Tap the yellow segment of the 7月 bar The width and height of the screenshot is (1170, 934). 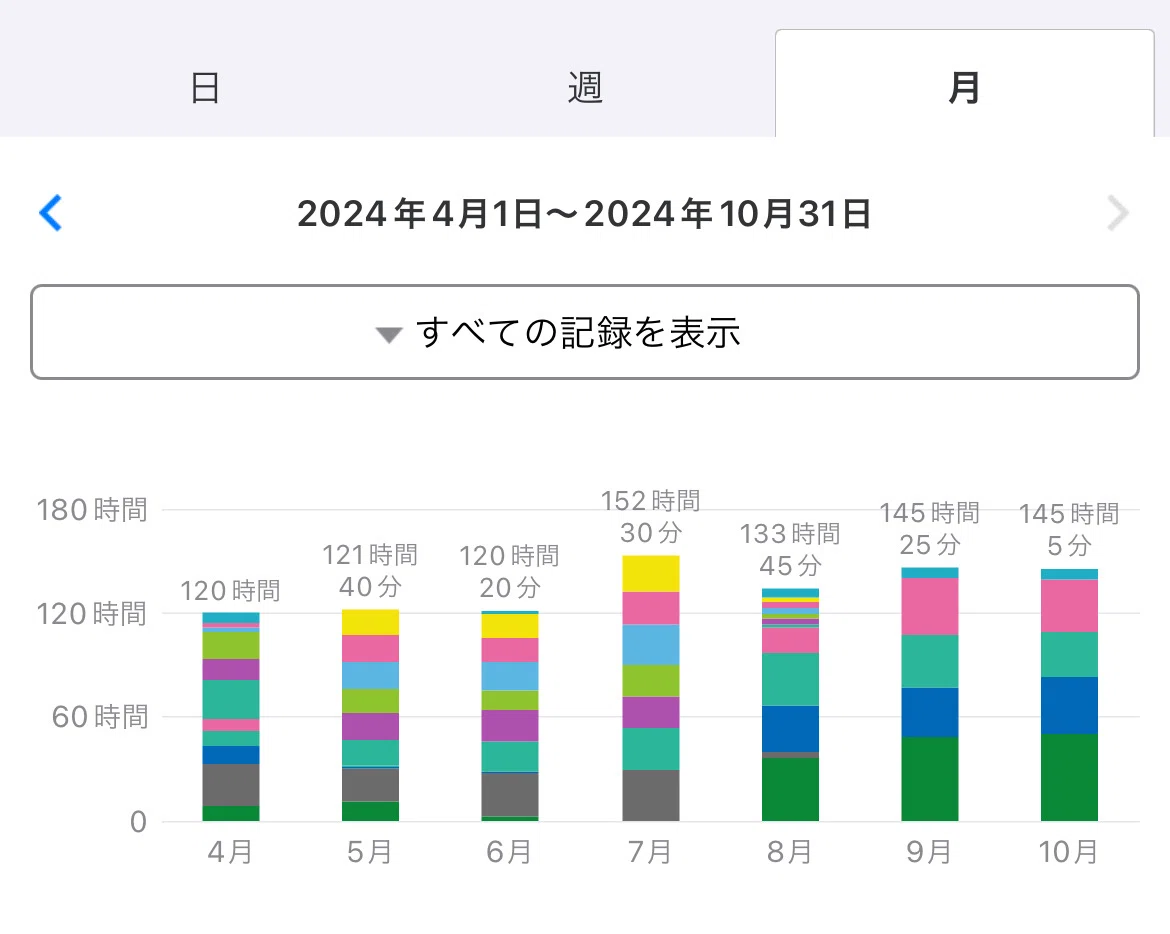[x=651, y=574]
